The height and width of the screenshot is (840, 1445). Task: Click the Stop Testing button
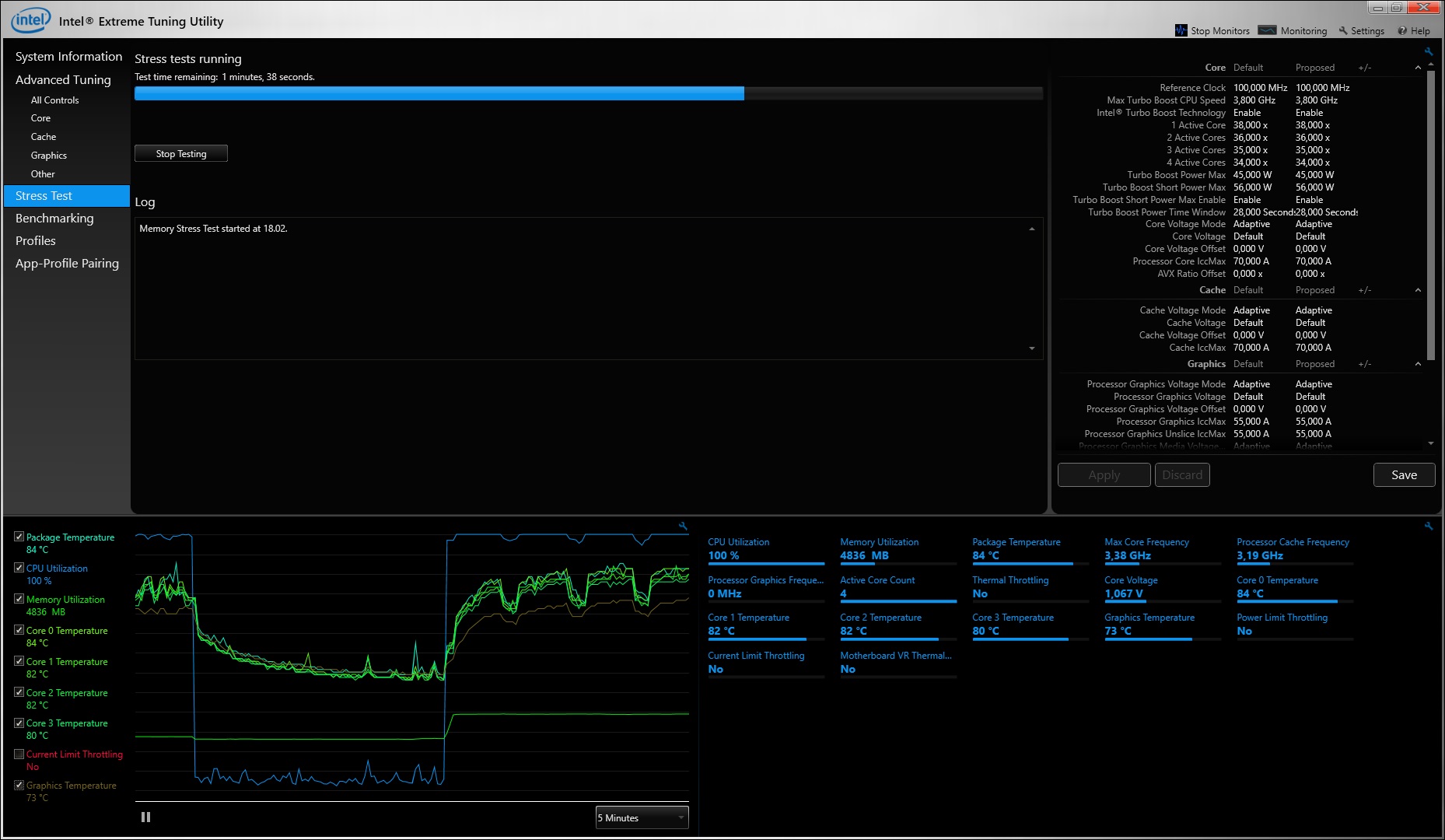(181, 153)
